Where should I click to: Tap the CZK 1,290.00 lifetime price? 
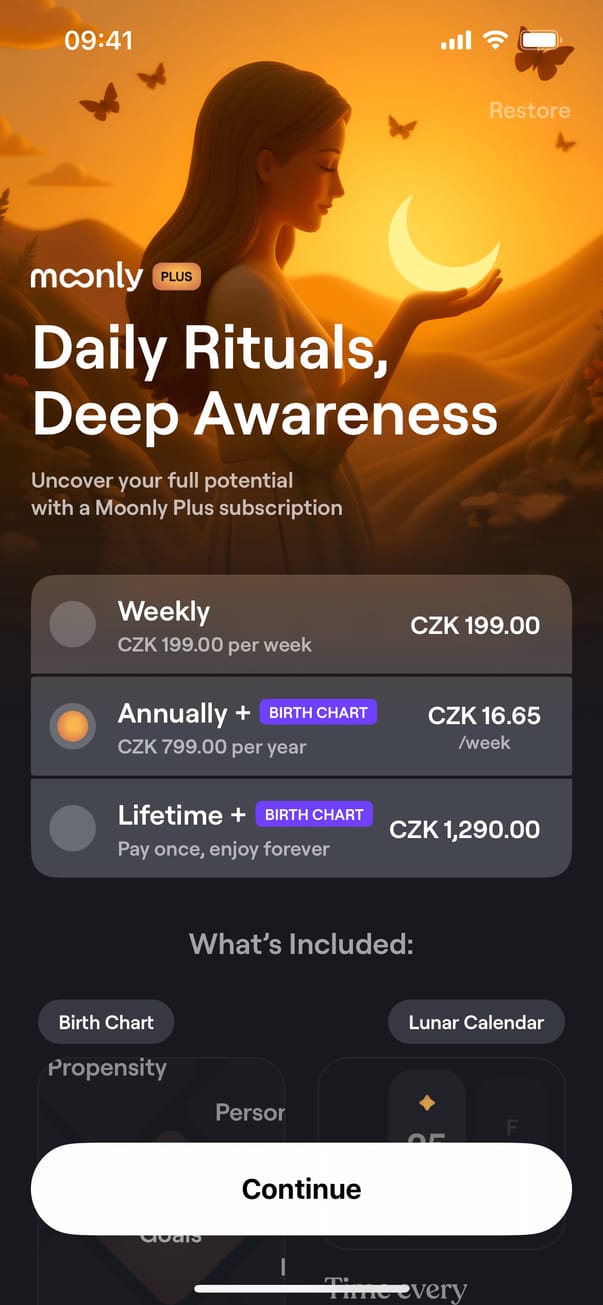click(x=464, y=830)
